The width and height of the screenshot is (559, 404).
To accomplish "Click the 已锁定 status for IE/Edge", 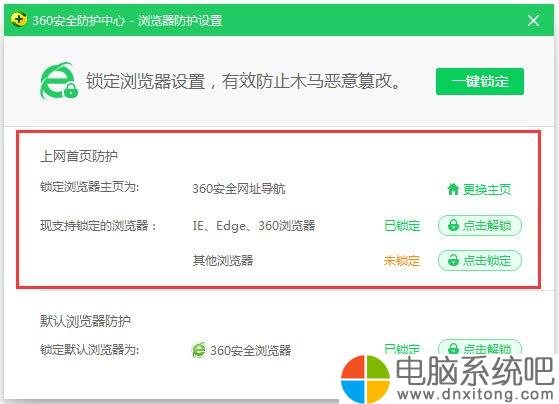I will click(x=402, y=226).
